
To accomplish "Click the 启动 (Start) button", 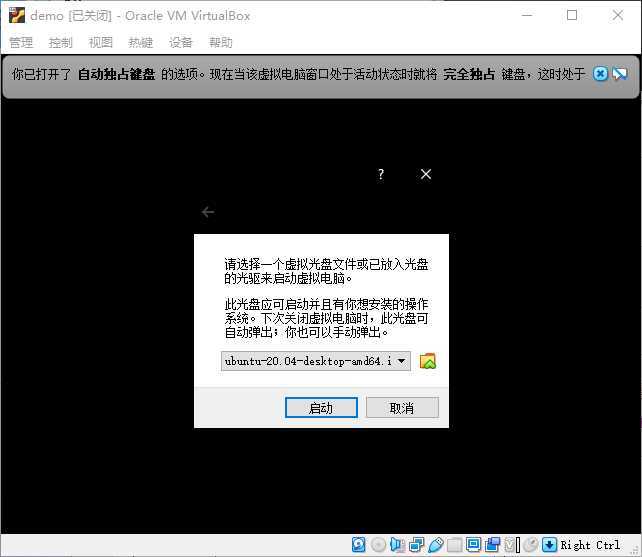I will [x=321, y=408].
